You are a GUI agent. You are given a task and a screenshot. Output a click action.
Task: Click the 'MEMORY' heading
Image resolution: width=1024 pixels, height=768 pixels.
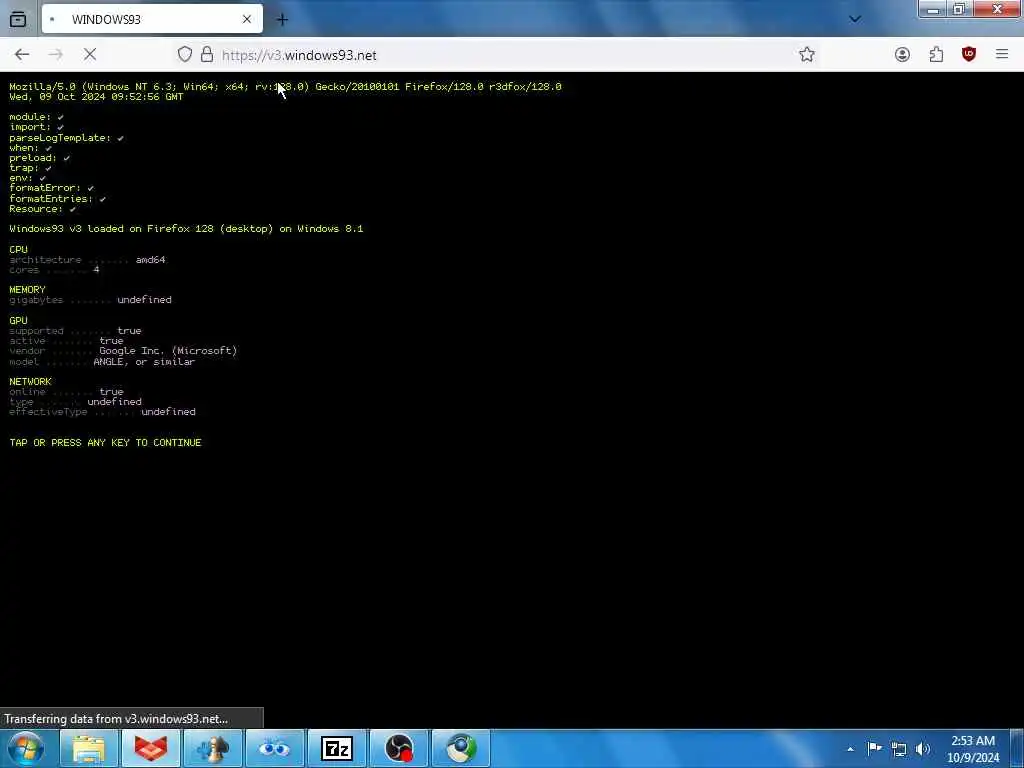(x=27, y=290)
